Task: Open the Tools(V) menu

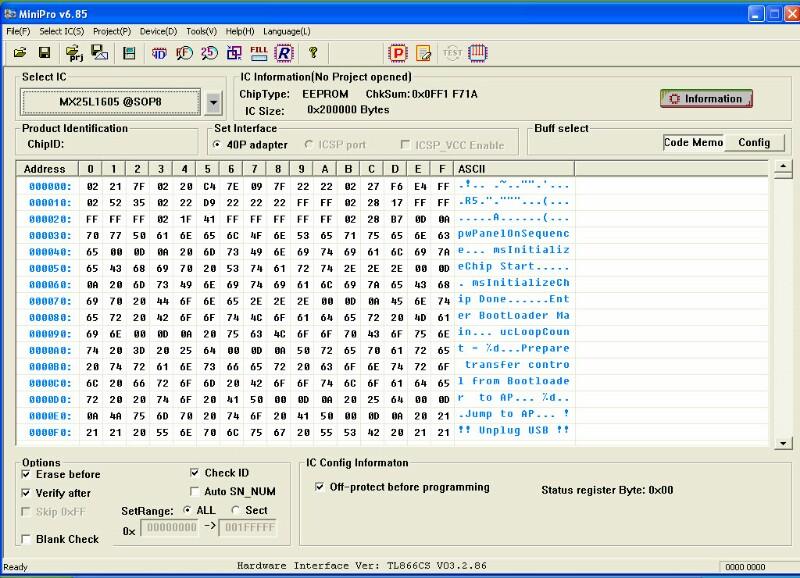Action: pyautogui.click(x=202, y=32)
